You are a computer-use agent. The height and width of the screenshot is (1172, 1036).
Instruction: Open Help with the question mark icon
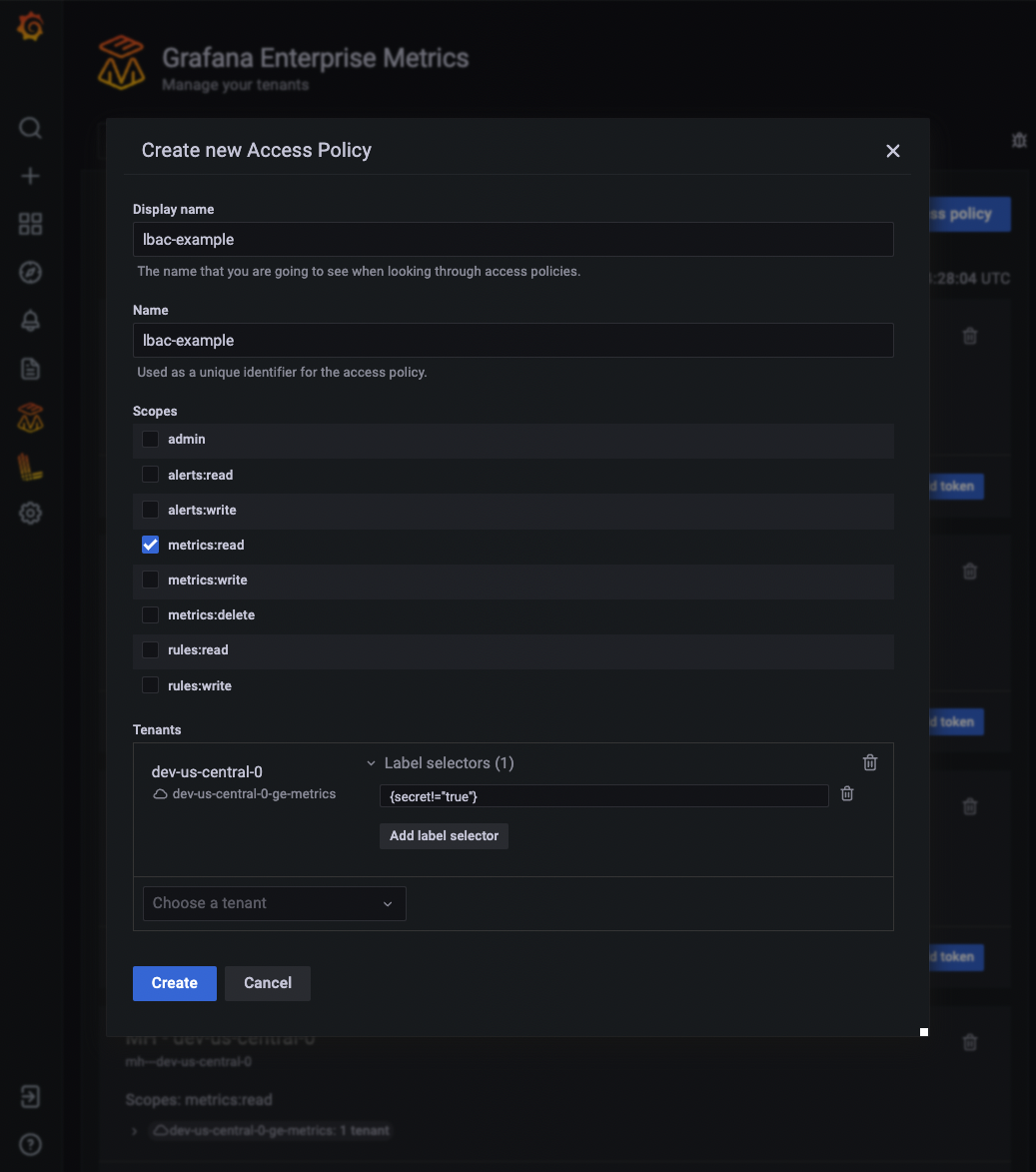click(30, 1144)
